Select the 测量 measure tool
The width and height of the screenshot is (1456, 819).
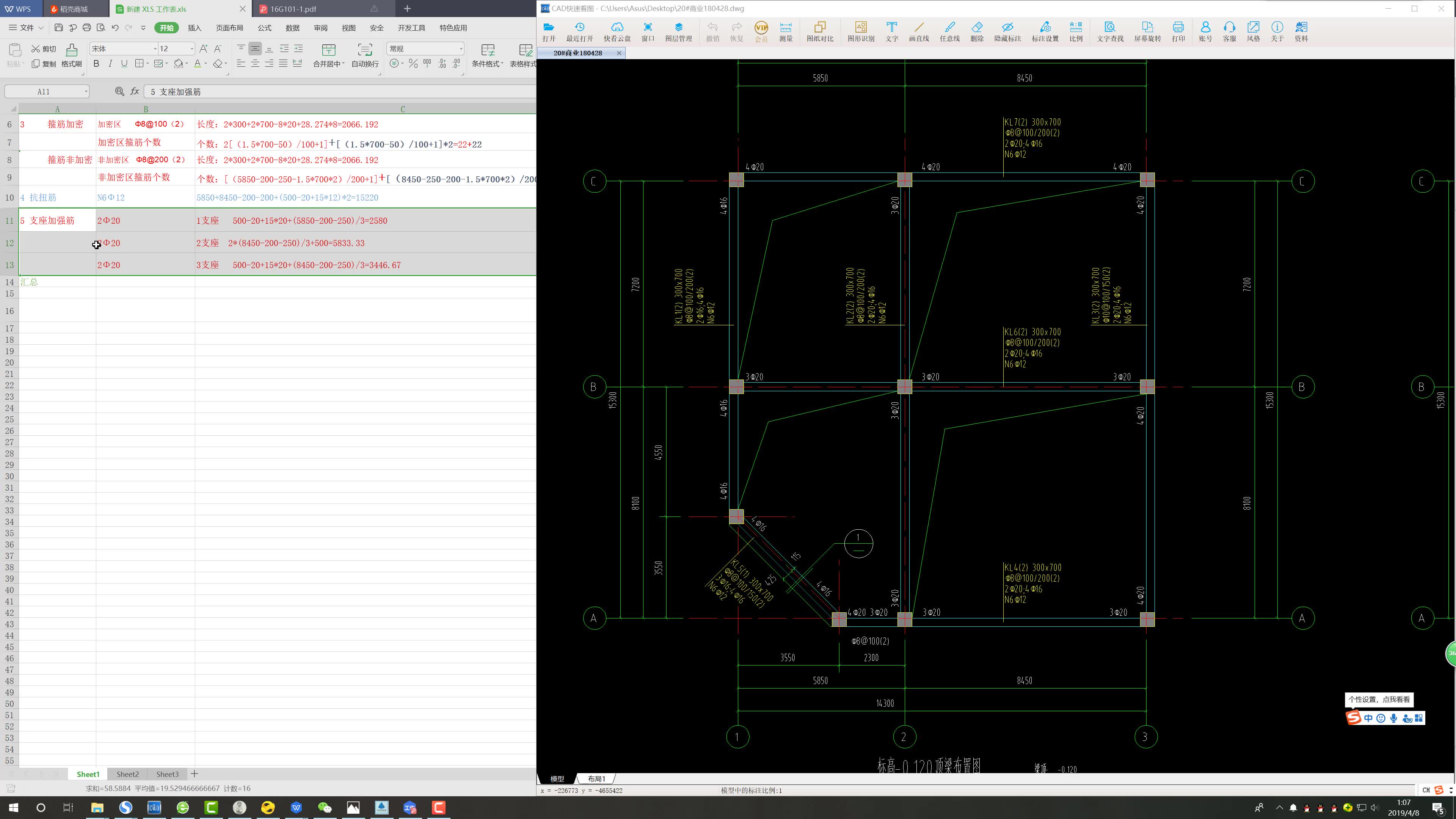[x=786, y=31]
